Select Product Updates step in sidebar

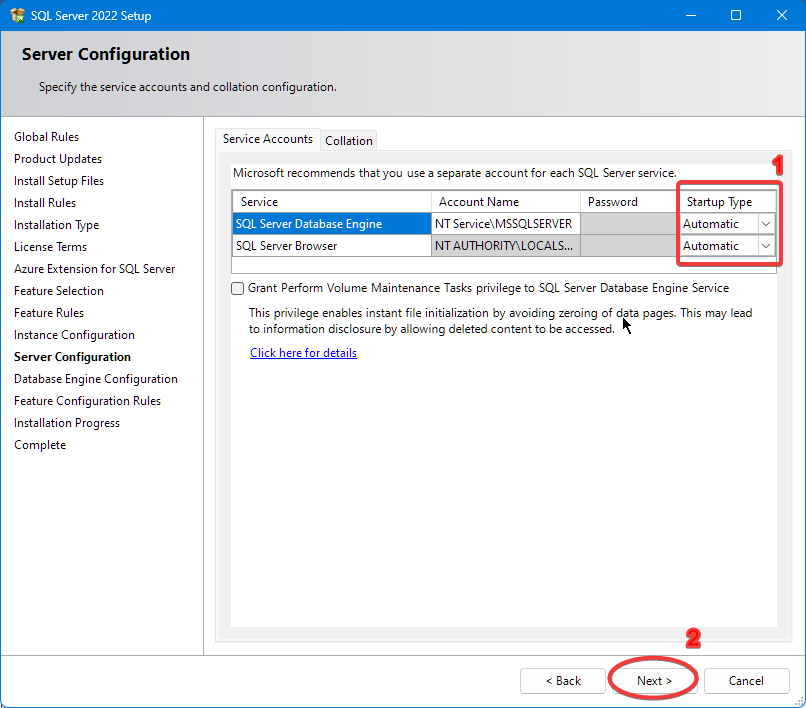(58, 159)
